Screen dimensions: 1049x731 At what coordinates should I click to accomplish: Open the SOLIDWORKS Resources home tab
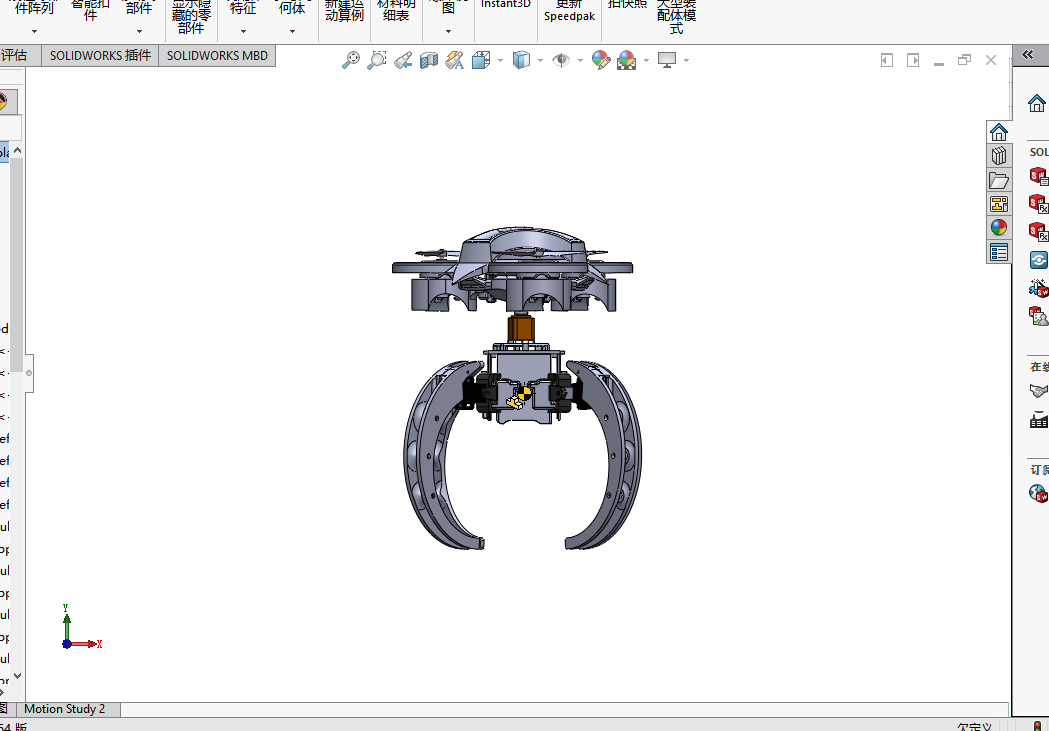point(999,132)
